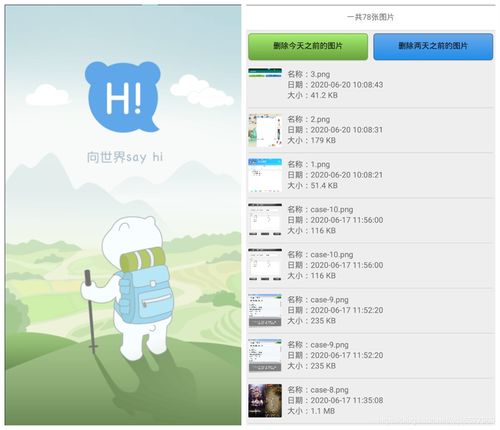This screenshot has height=430, width=500.
Task: Click the 一共78张图片 header text
Action: (x=370, y=17)
